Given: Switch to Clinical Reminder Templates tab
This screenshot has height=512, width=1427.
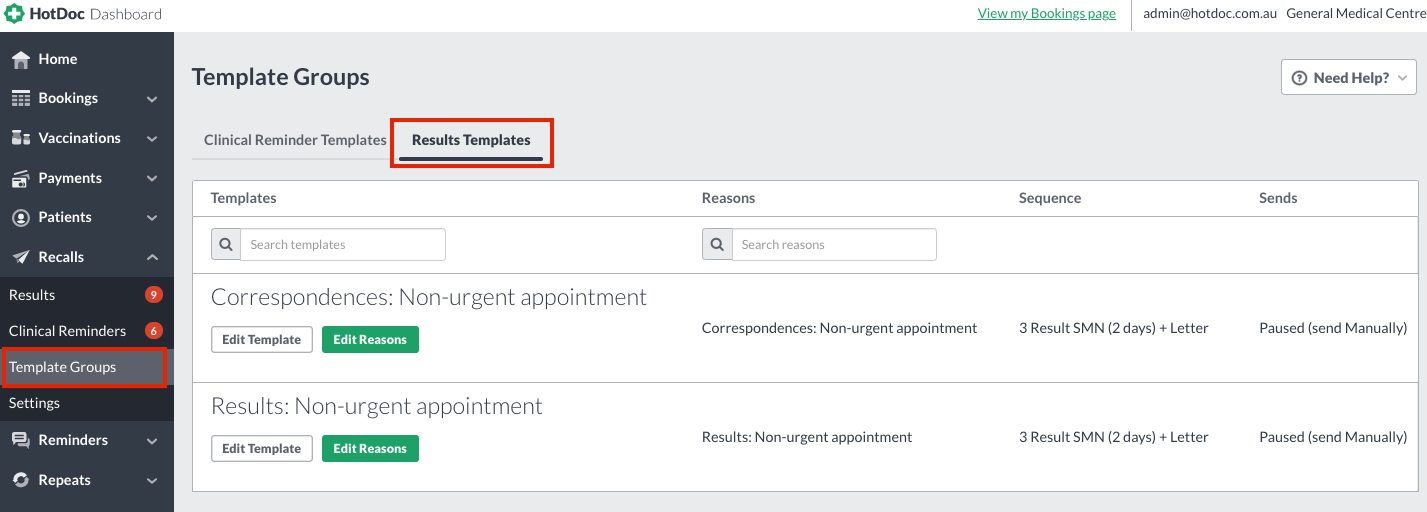Looking at the screenshot, I should pyautogui.click(x=295, y=140).
